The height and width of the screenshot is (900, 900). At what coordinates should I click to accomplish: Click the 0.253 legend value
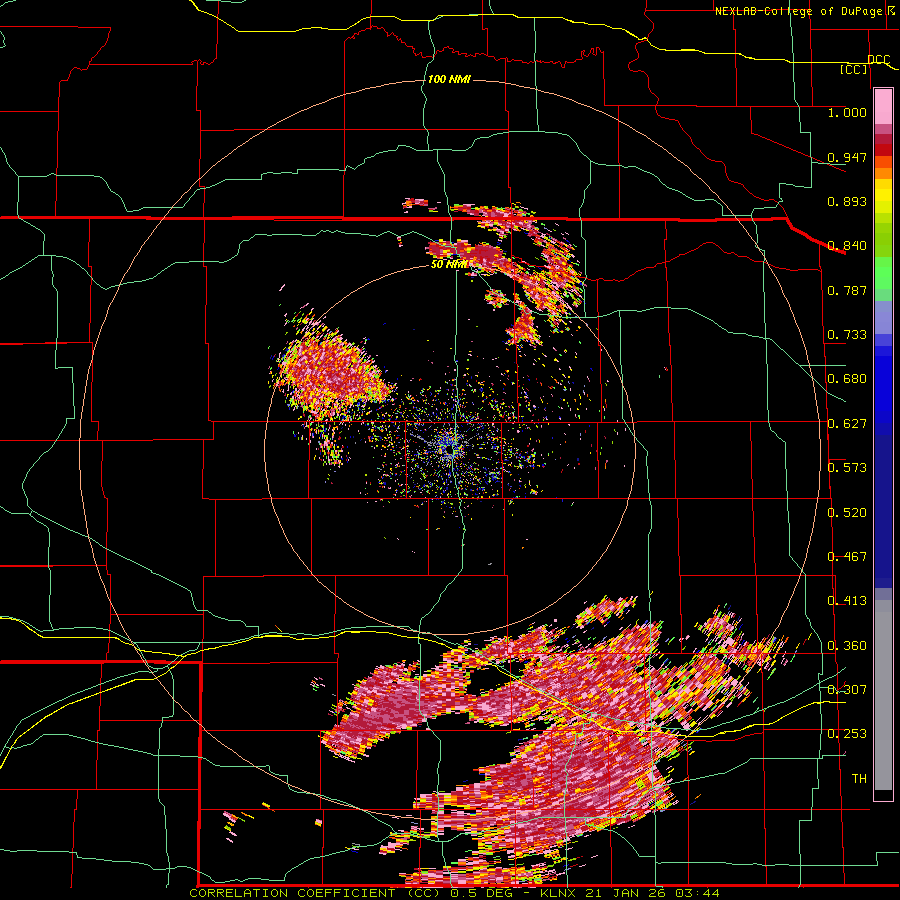(847, 734)
